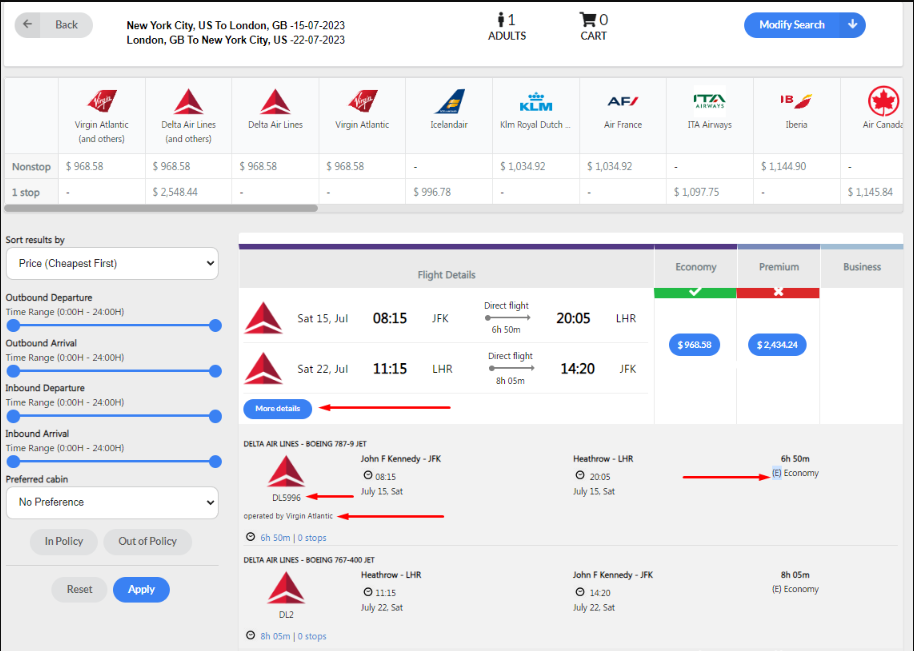Click Delta logo above flight number DL2
This screenshot has height=651, width=914.
click(286, 587)
